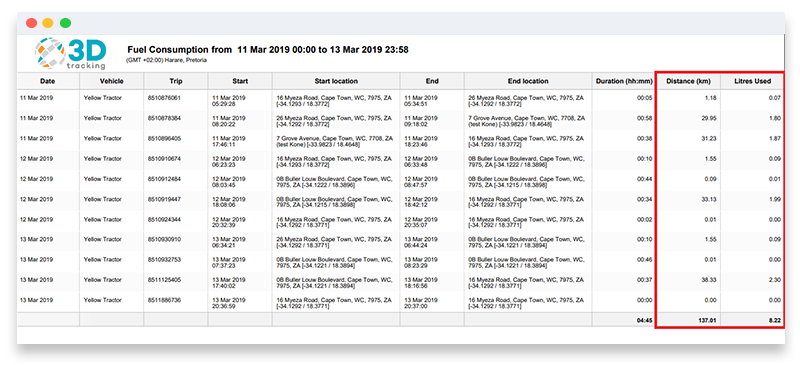Minimize the window with the yellow button
The width and height of the screenshot is (800, 365).
pos(48,23)
